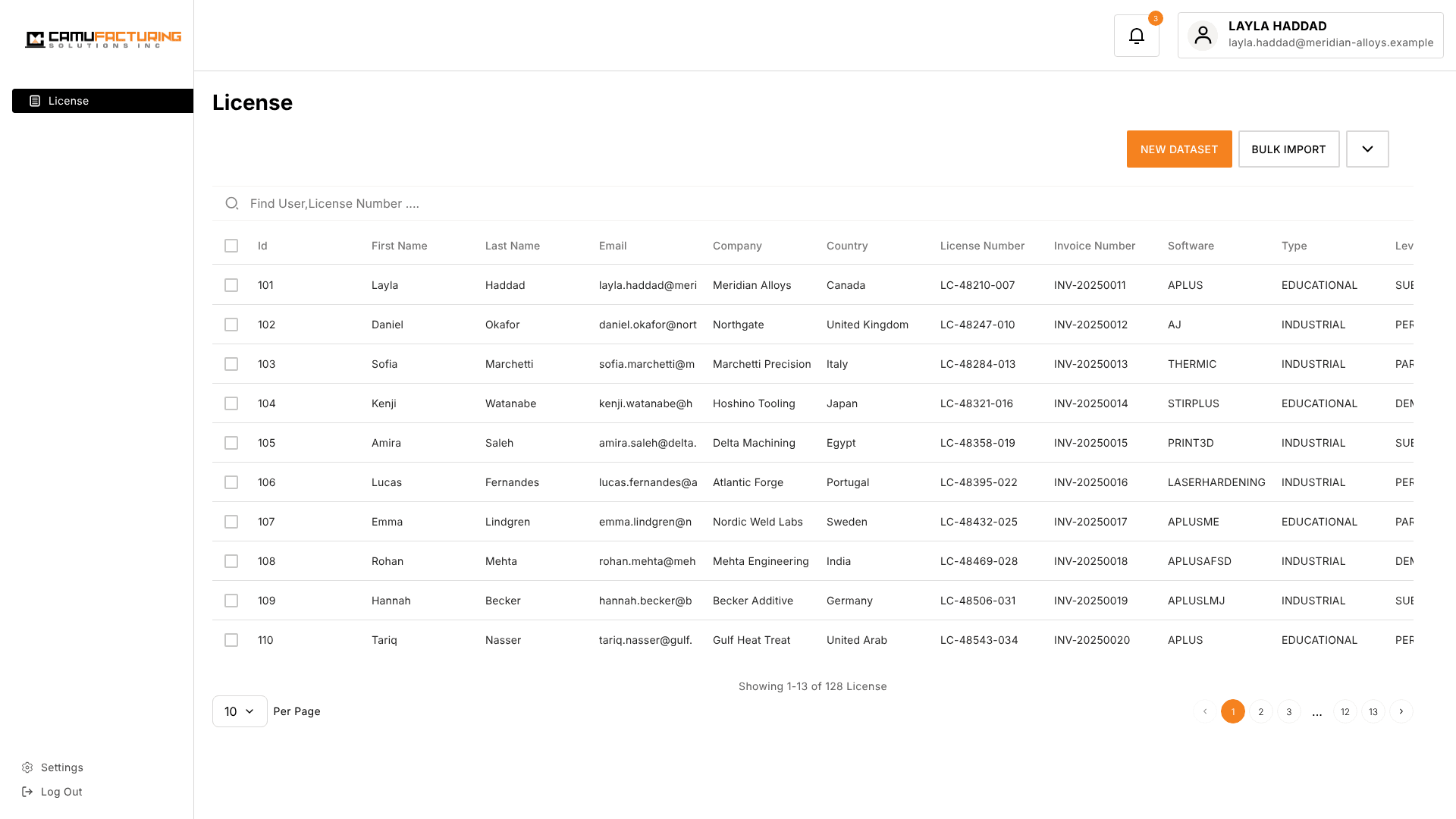The height and width of the screenshot is (819, 1456).
Task: Click the Log Out arrow icon
Action: [x=27, y=792]
